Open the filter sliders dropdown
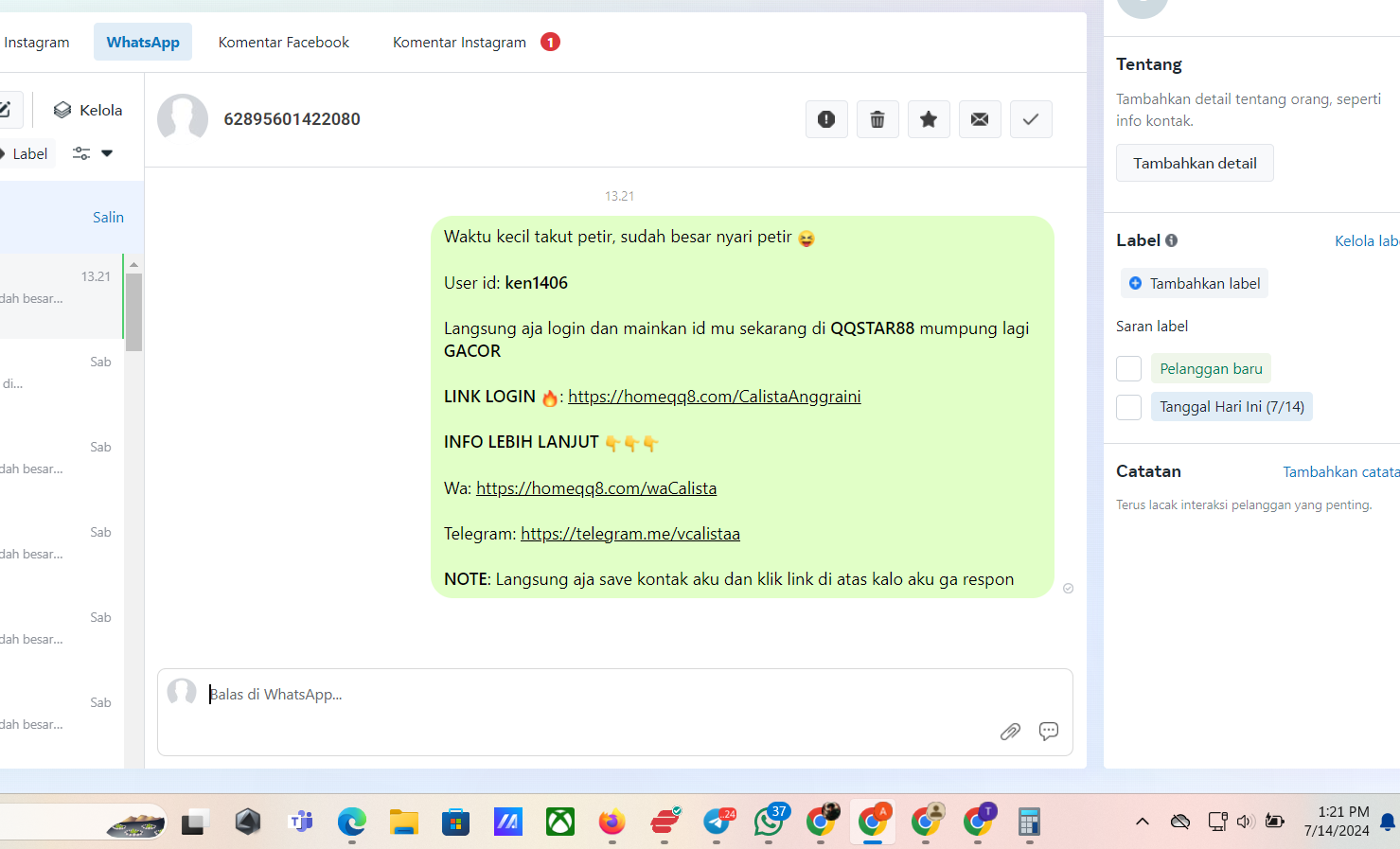Screen dimensions: 1400x849 click(x=93, y=153)
